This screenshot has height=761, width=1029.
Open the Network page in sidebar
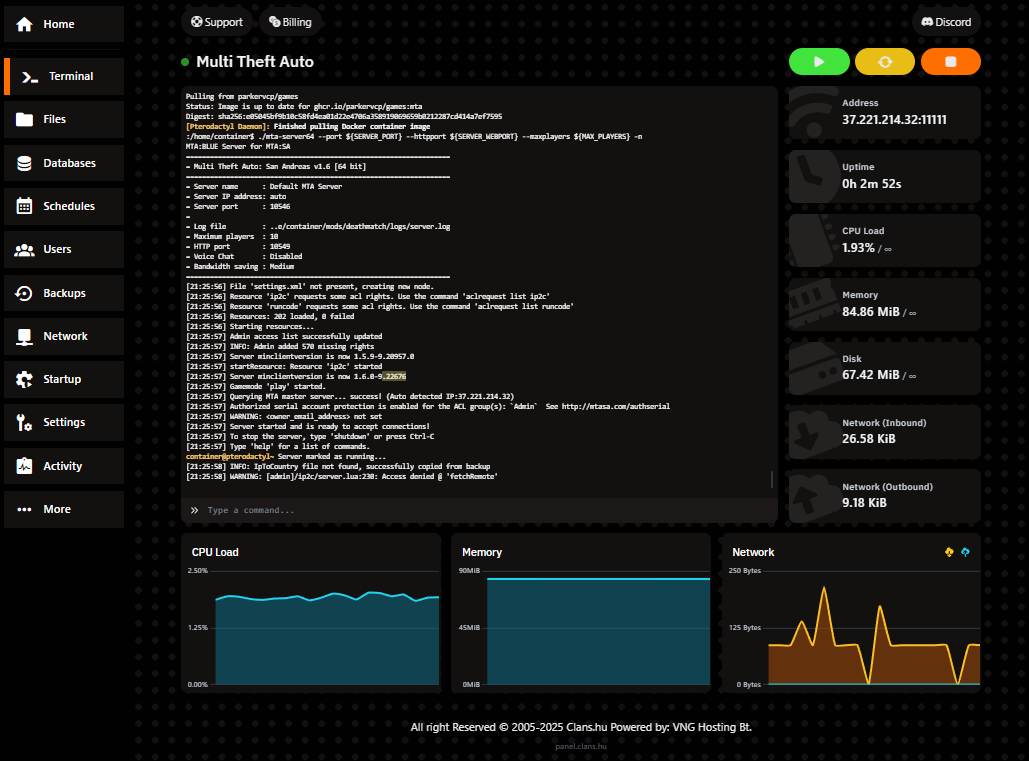coord(64,337)
